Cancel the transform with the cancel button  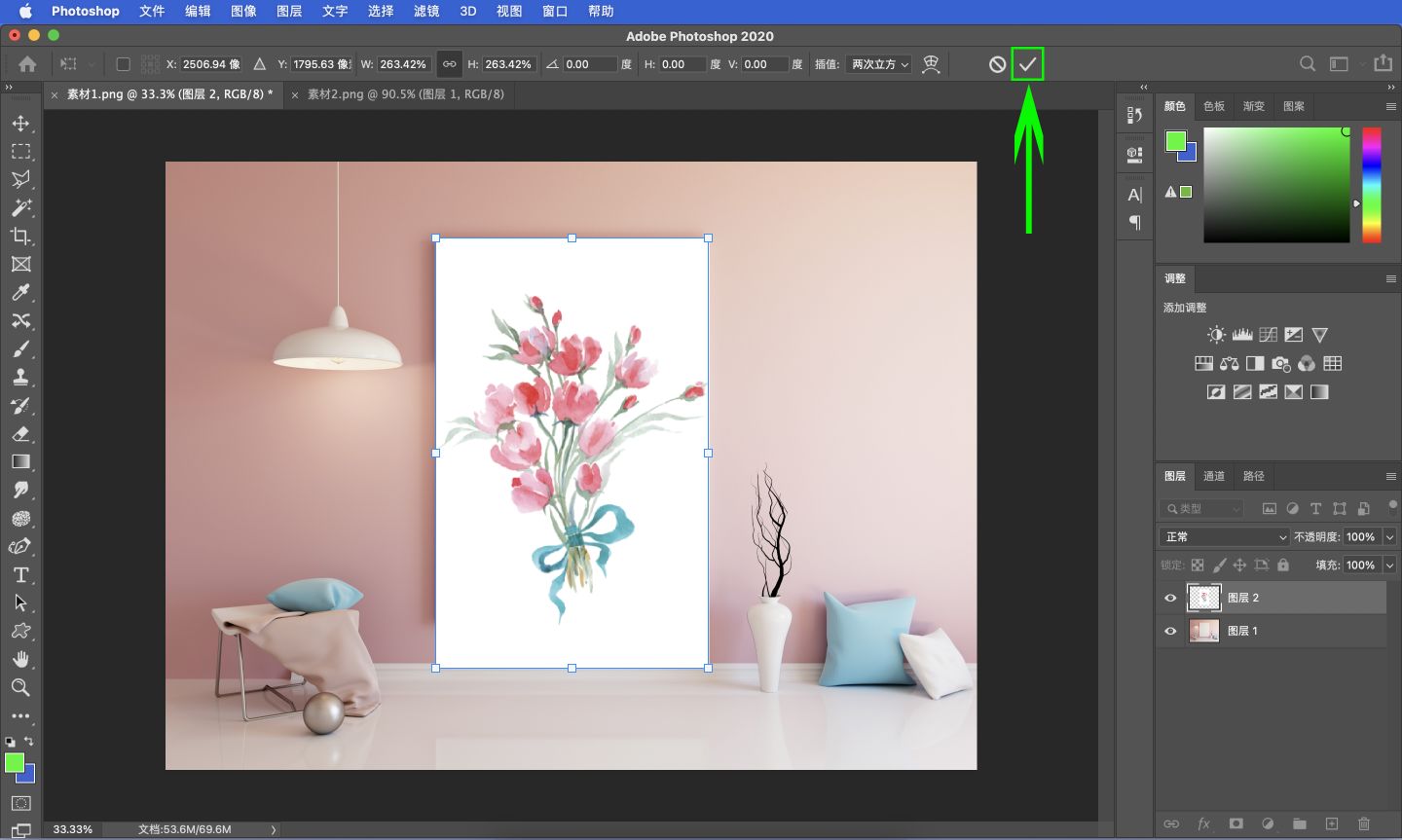coord(997,63)
